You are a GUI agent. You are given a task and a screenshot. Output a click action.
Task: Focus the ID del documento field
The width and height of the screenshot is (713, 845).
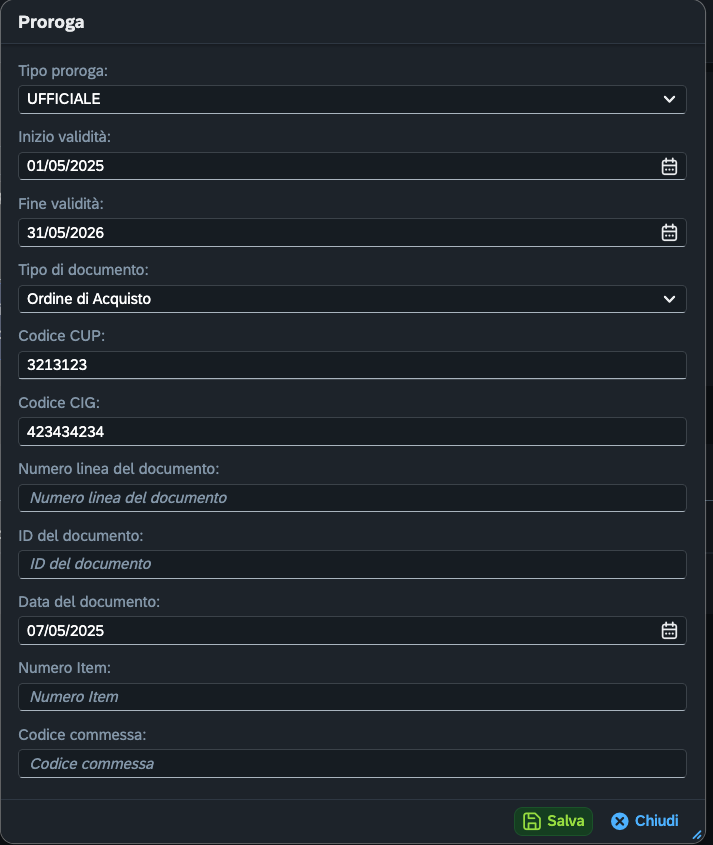coord(352,564)
